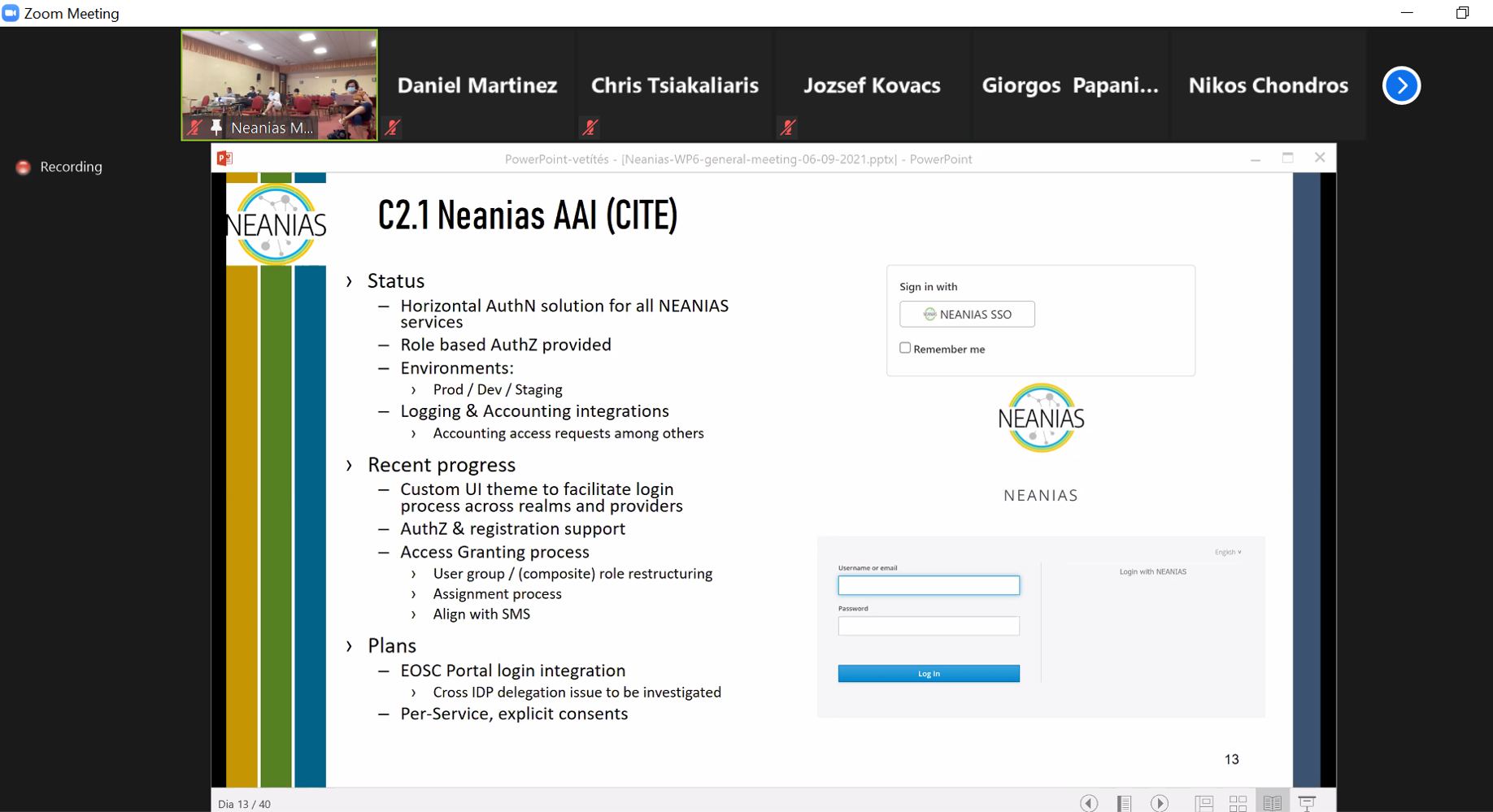Click the 'Status' heading on slide
1493x812 pixels.
[x=396, y=281]
